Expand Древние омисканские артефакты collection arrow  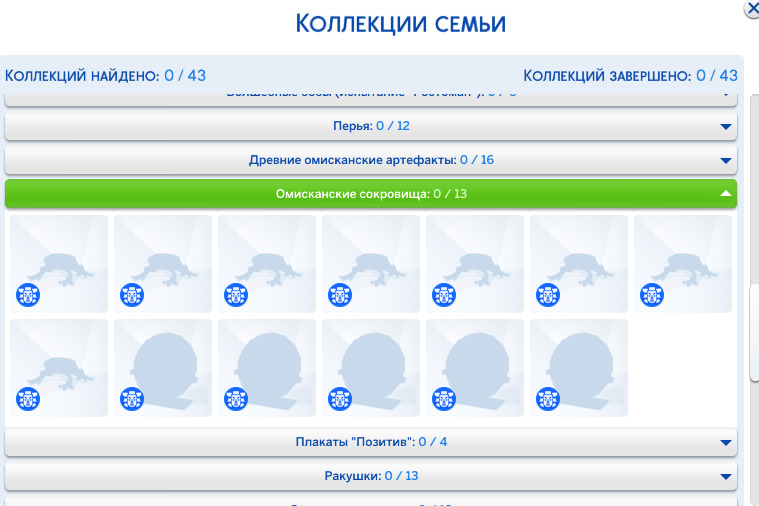(x=725, y=160)
